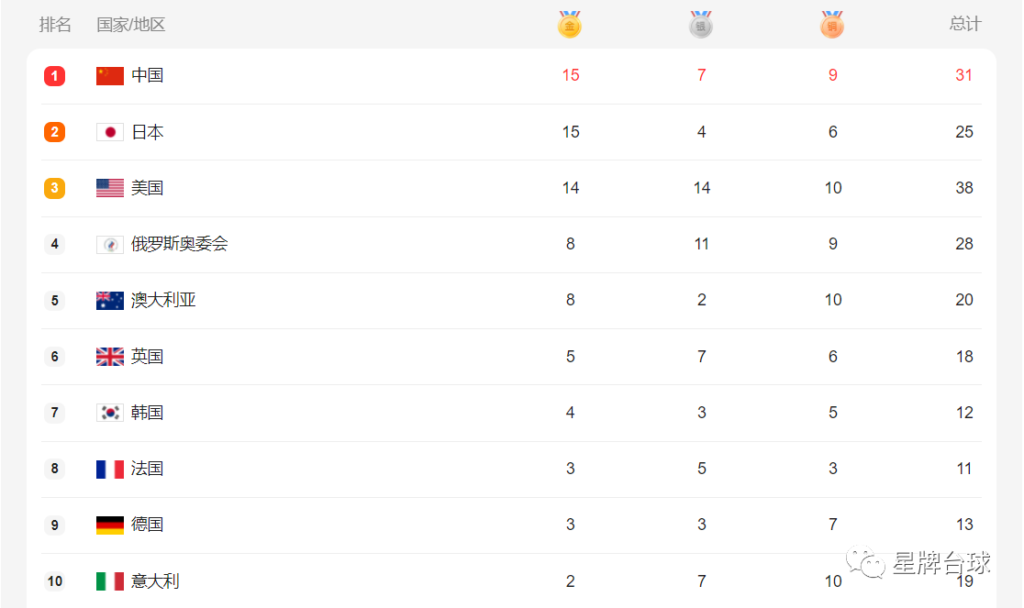Click the red rank 1 badge
The height and width of the screenshot is (608, 1024).
click(x=54, y=76)
